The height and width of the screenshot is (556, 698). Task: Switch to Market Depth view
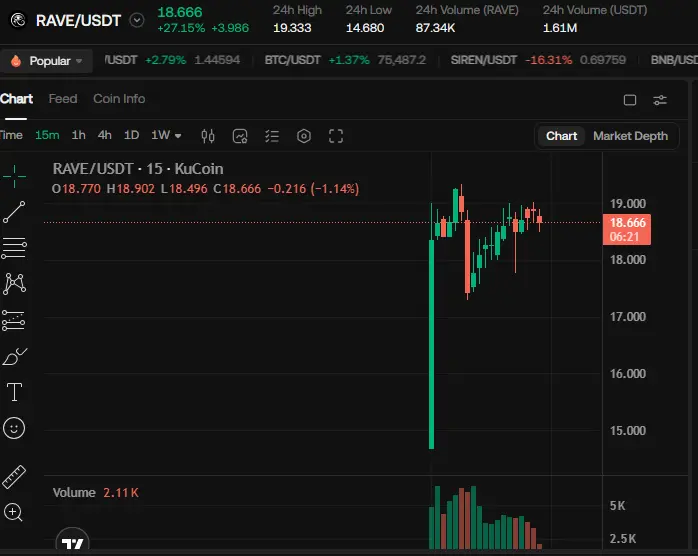[630, 136]
